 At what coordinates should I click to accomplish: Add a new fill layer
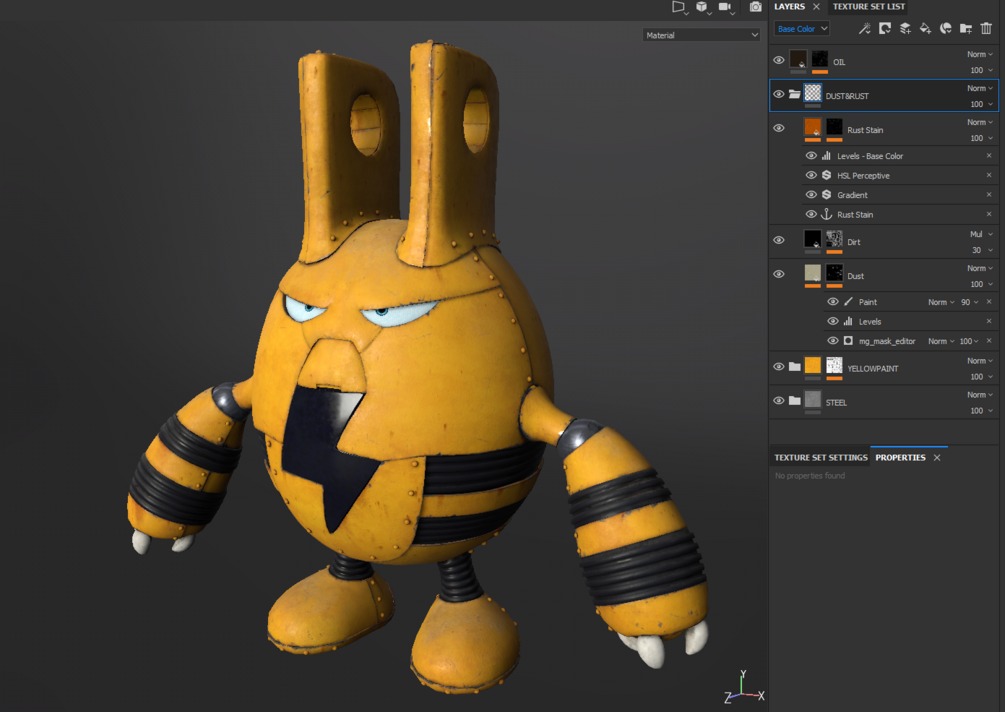pos(925,29)
